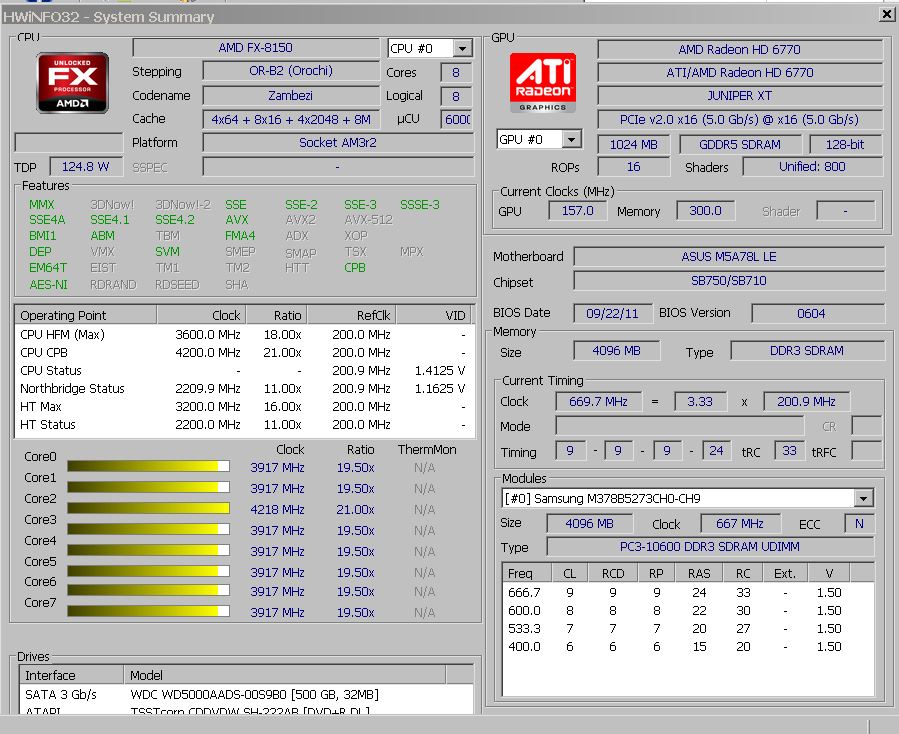The image size is (899, 734).
Task: Click the AMD FX Unlocked processor logo
Action: click(72, 83)
